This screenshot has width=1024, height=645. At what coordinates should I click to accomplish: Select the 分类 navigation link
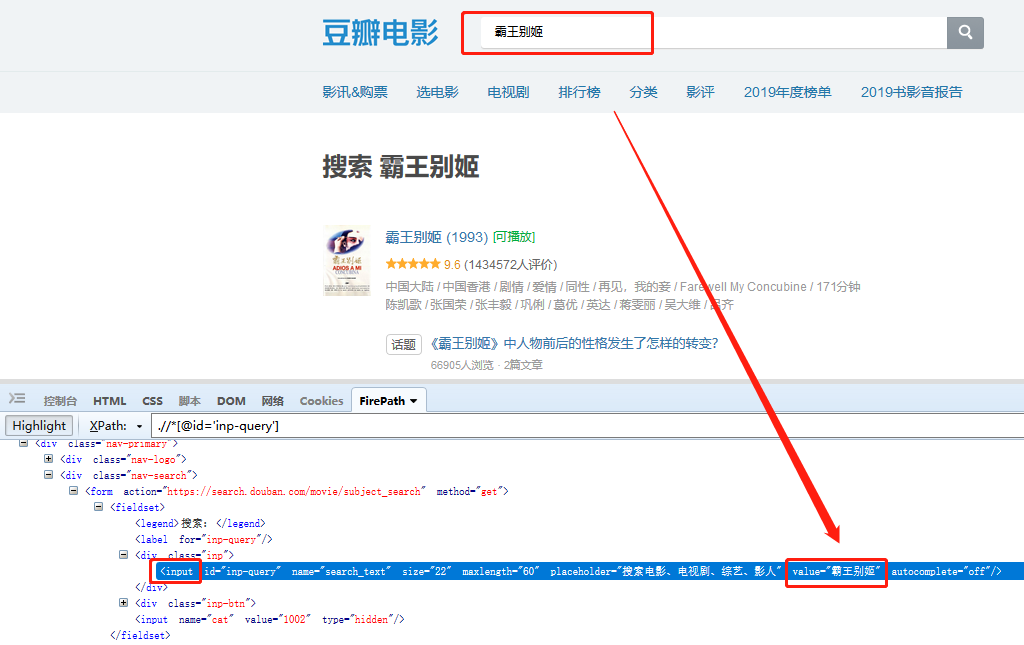pos(643,92)
